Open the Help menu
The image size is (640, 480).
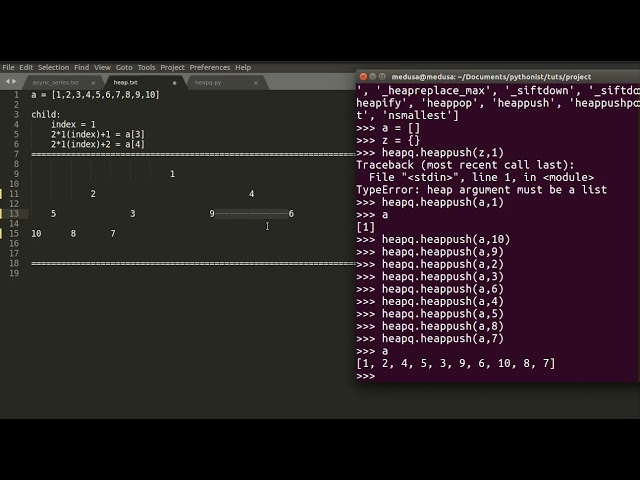[243, 67]
